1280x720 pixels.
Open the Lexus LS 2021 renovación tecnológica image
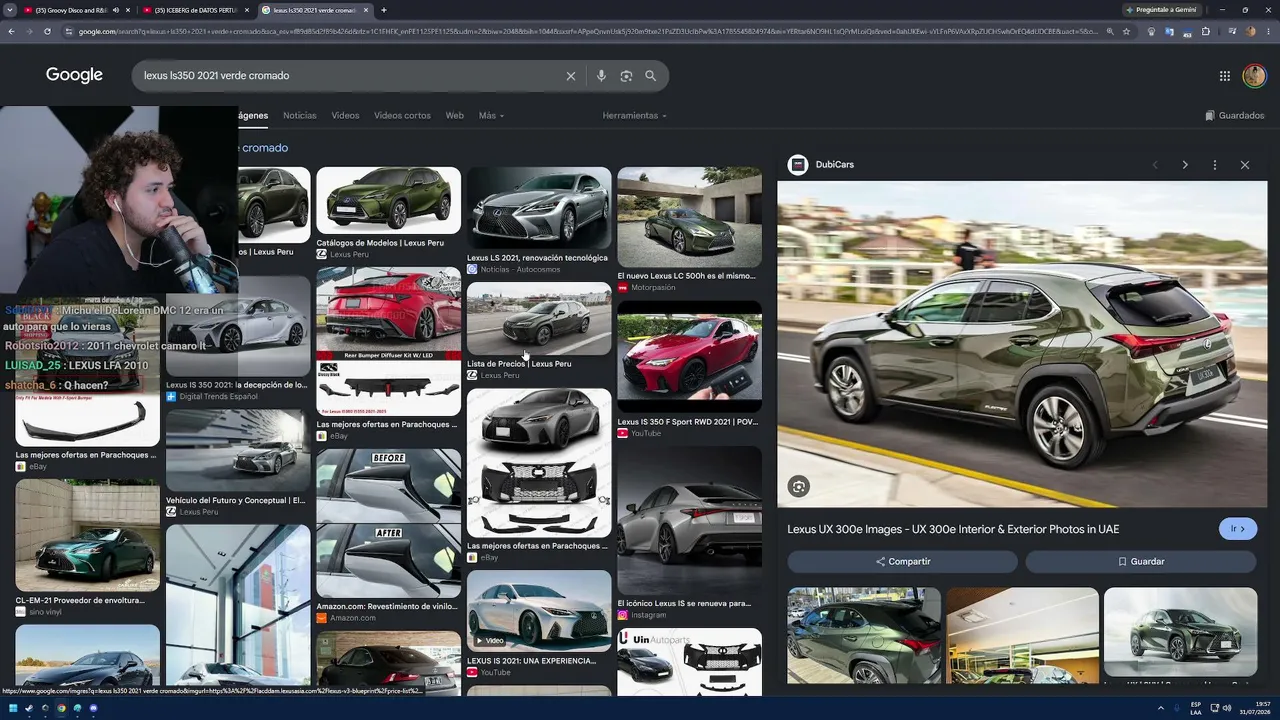coord(539,208)
